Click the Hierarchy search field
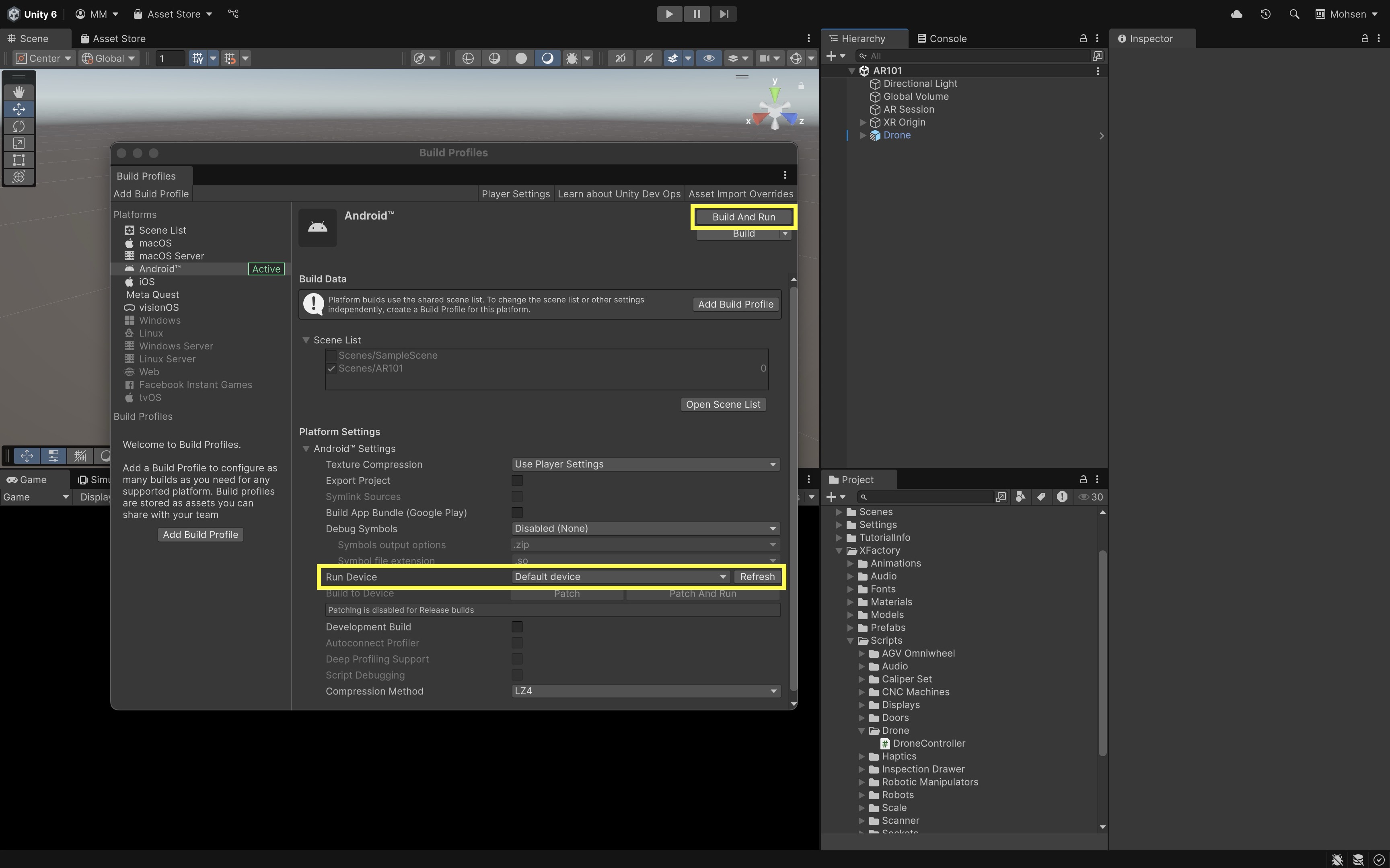The image size is (1390, 868). tap(976, 56)
